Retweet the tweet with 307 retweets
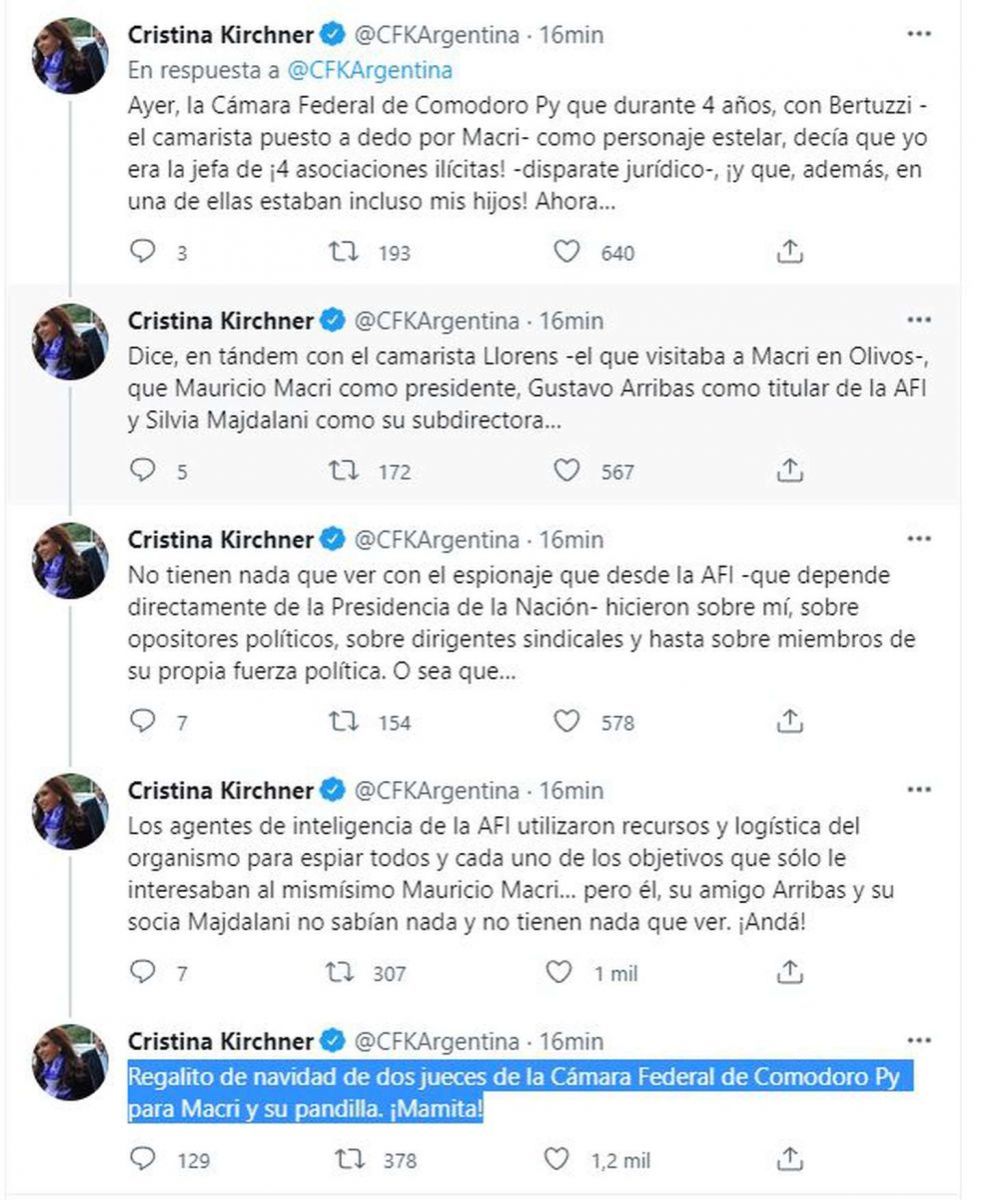Image resolution: width=984 pixels, height=1200 pixels. pos(345,971)
